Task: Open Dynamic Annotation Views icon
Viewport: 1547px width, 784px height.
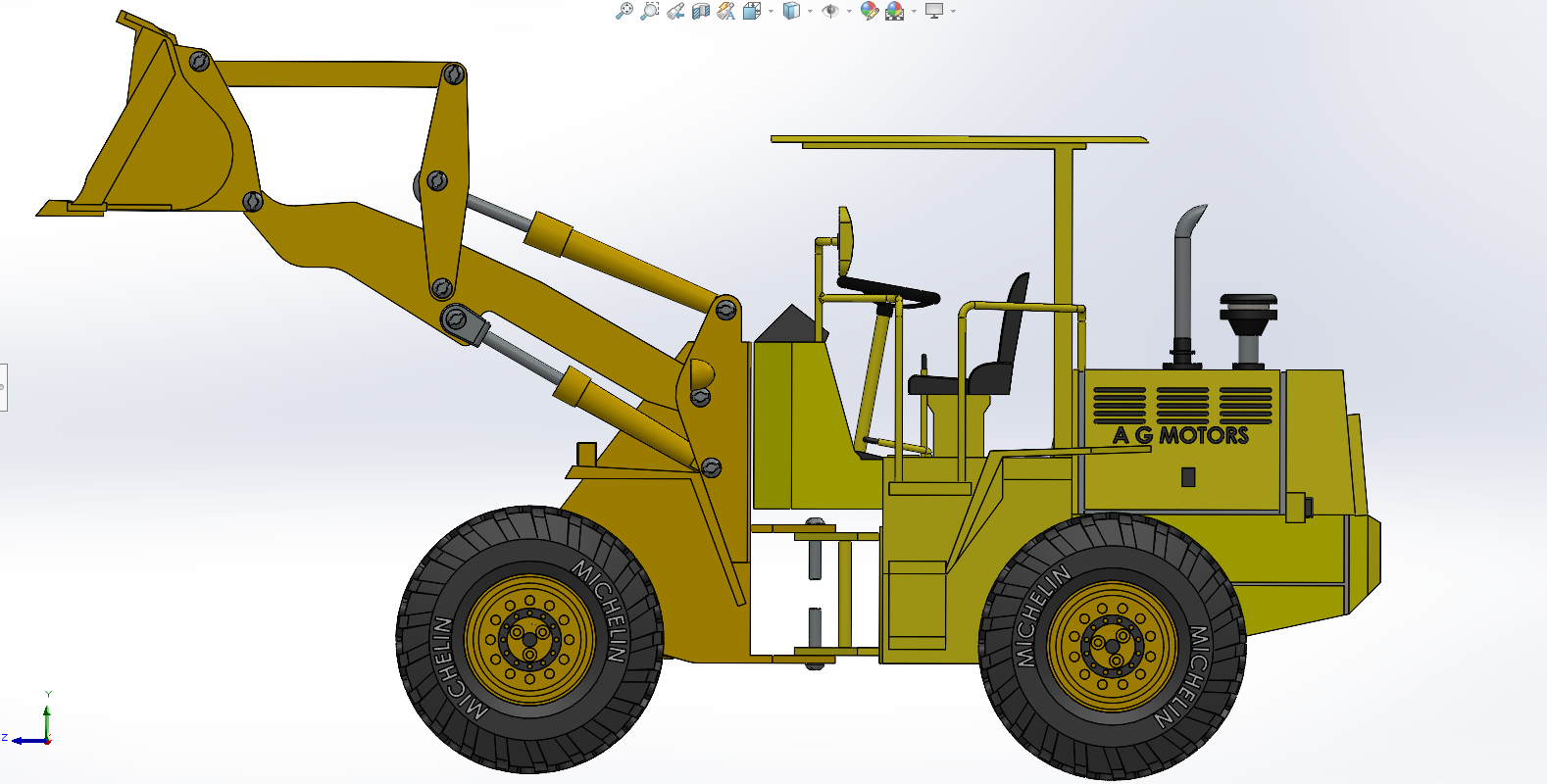Action: [x=725, y=11]
